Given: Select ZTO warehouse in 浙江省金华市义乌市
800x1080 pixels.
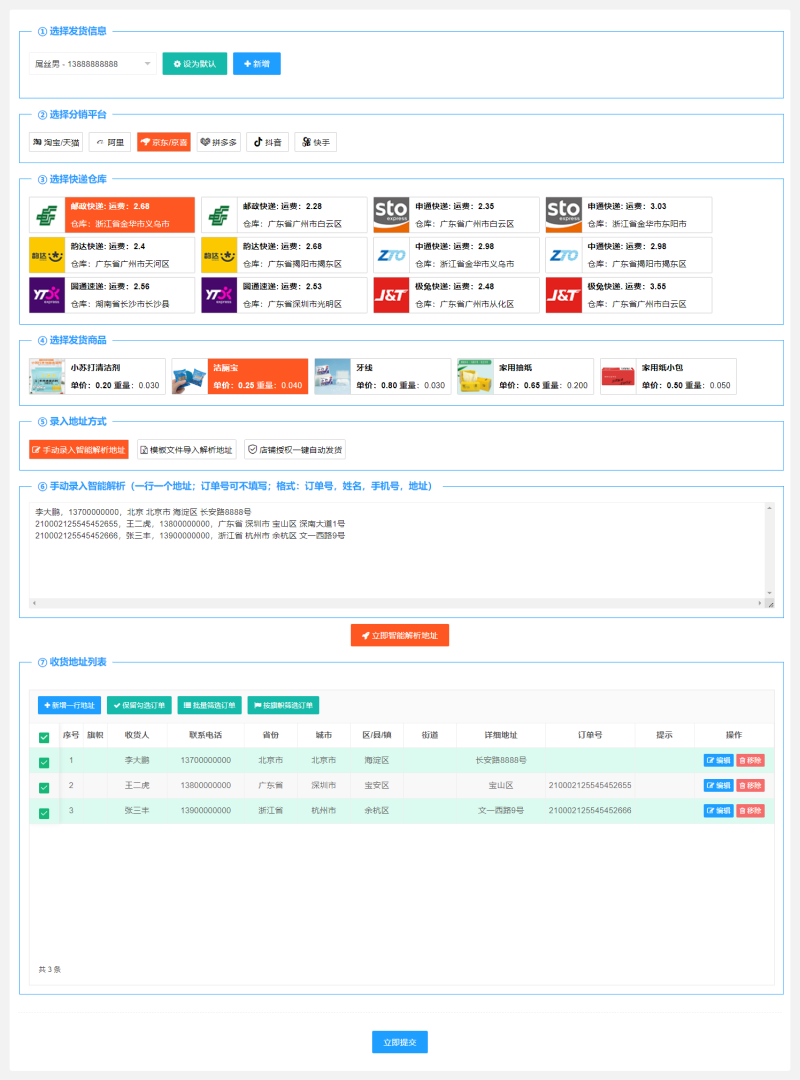Looking at the screenshot, I should click(x=455, y=255).
